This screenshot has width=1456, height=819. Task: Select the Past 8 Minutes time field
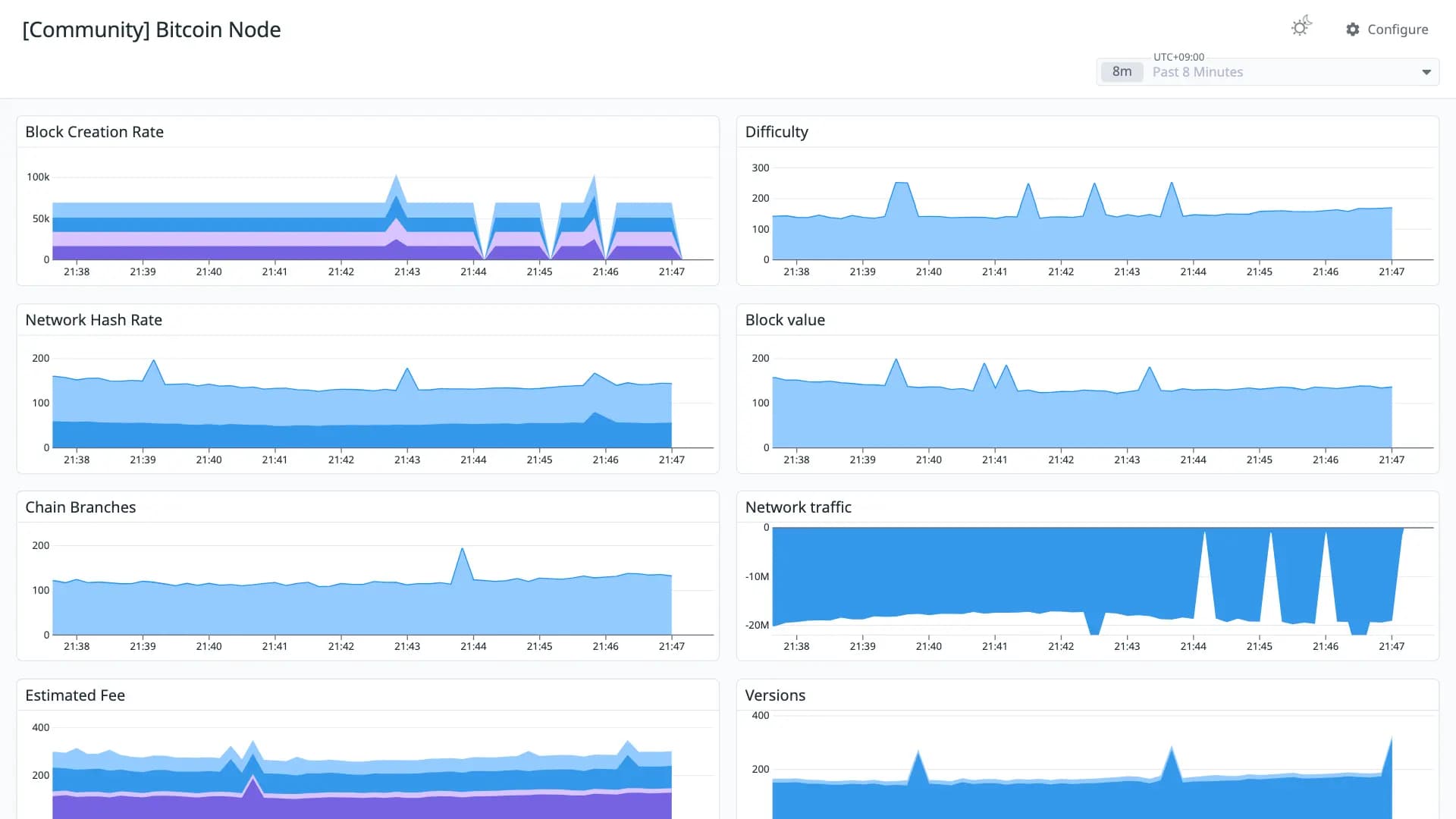pyautogui.click(x=1267, y=72)
